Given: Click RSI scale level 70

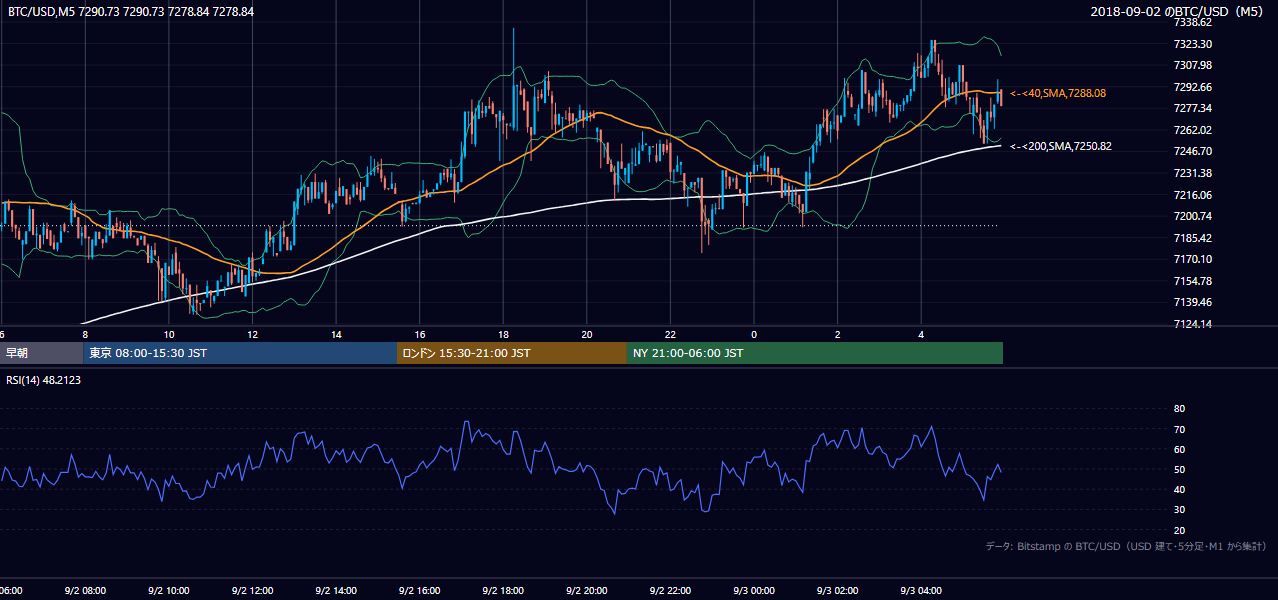Looking at the screenshot, I should [x=1179, y=429].
